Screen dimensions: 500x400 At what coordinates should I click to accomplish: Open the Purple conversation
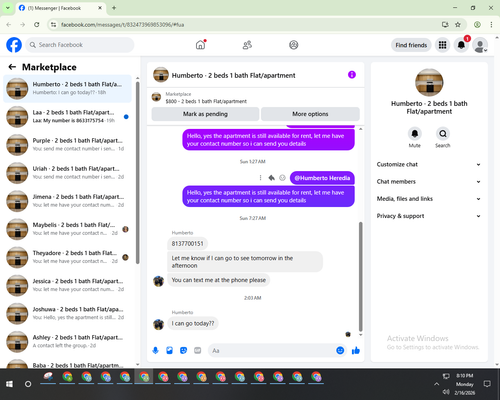coord(67,145)
